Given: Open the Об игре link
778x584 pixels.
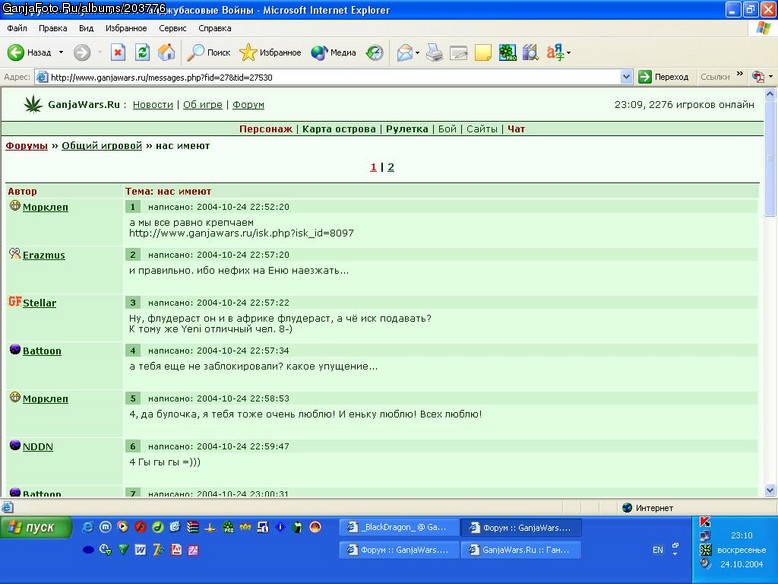Looking at the screenshot, I should click(x=202, y=105).
